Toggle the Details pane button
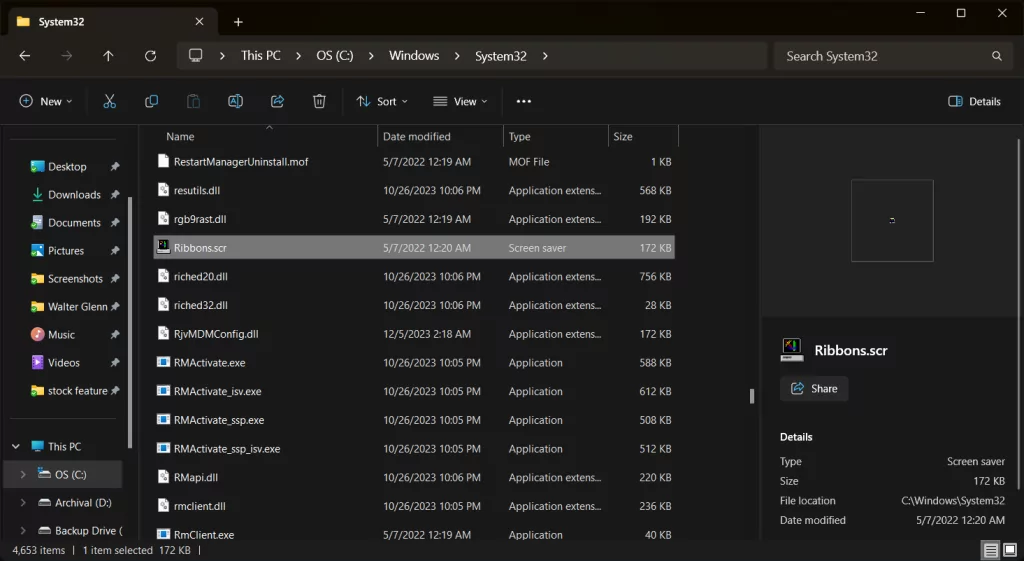Viewport: 1024px width, 561px height. click(x=974, y=101)
